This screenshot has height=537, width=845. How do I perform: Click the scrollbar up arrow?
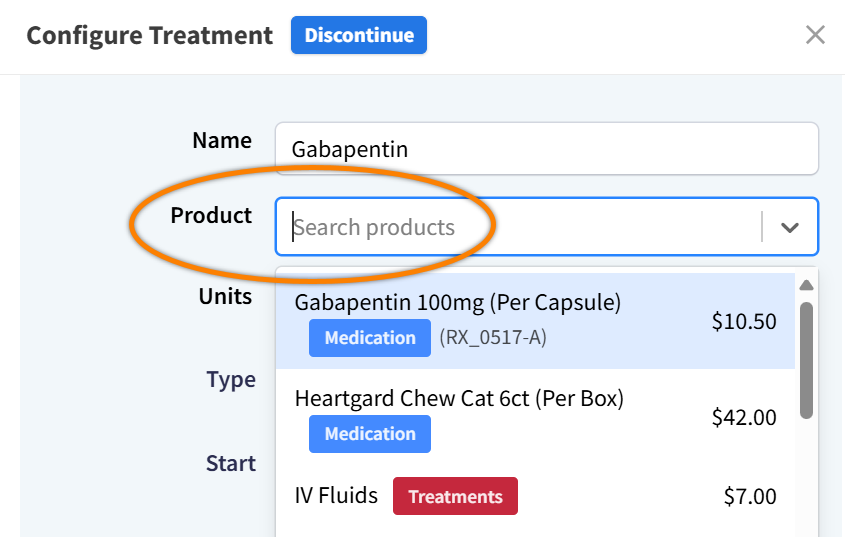point(806,286)
